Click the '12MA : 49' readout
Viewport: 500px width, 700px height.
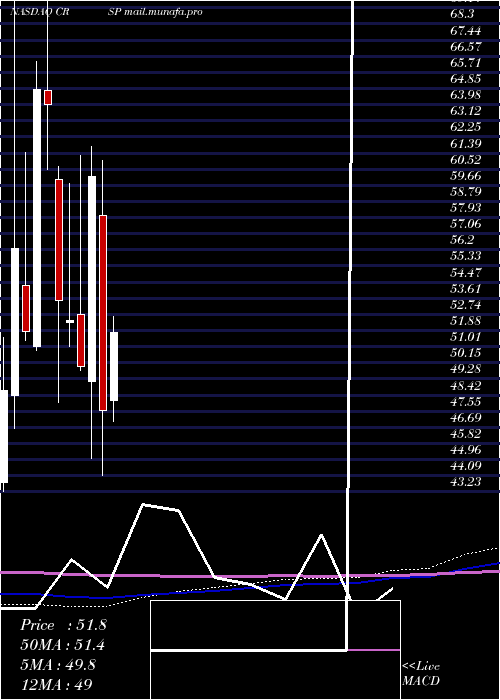[x=56, y=684]
